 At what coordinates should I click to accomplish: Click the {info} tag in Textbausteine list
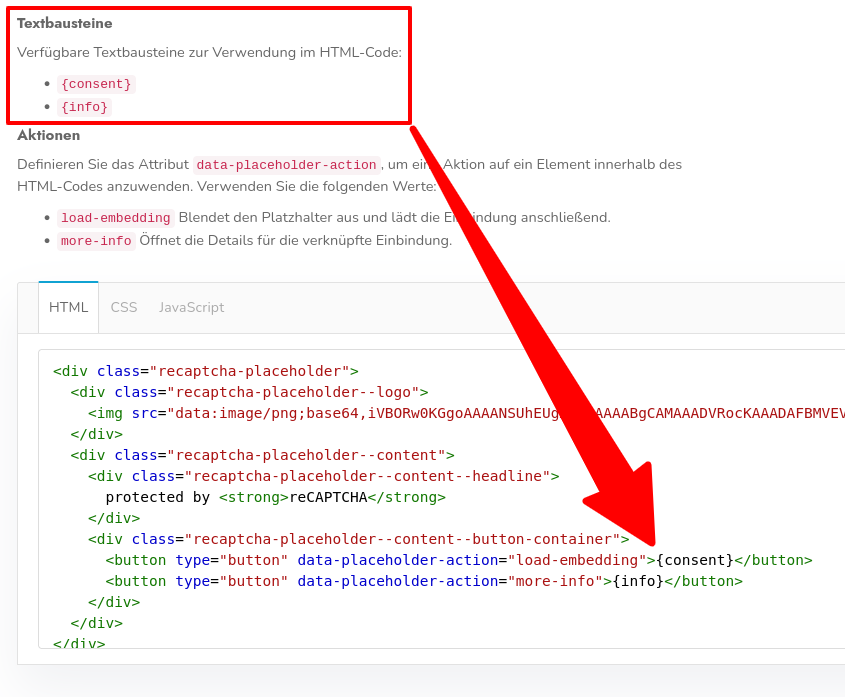pyautogui.click(x=84, y=107)
